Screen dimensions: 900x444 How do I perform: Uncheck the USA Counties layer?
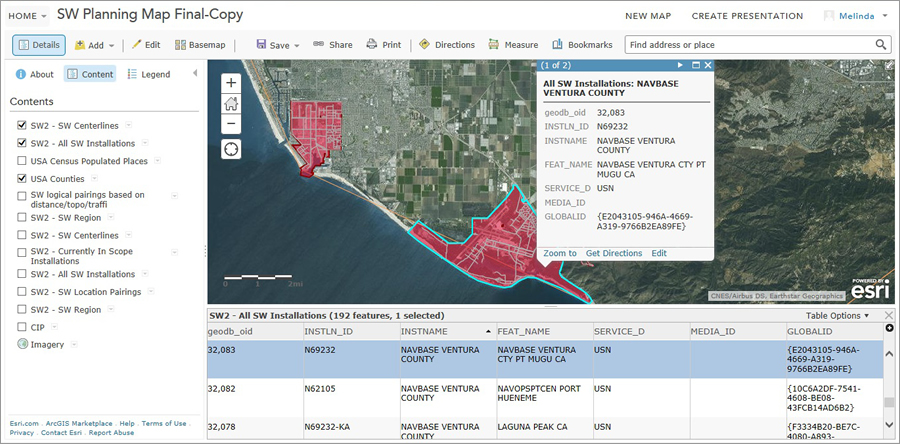click(22, 178)
